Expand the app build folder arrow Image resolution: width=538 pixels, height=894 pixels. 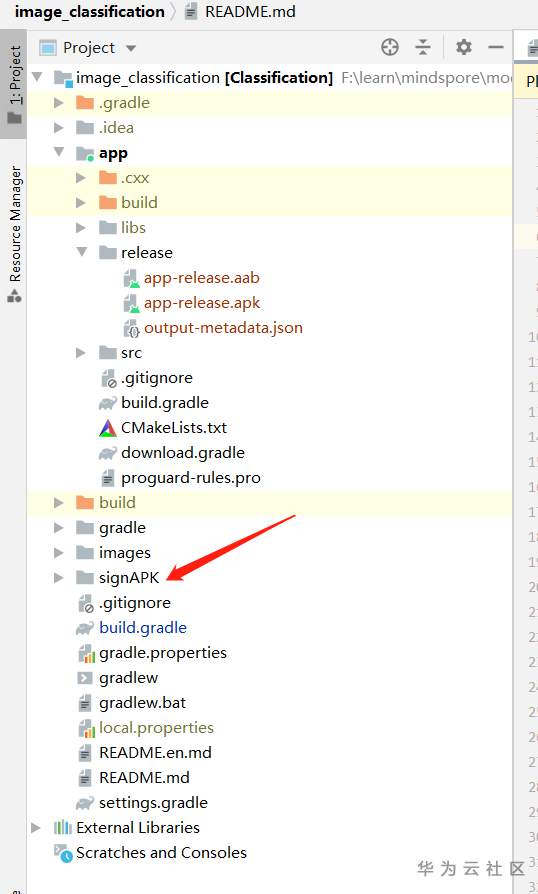[81, 202]
